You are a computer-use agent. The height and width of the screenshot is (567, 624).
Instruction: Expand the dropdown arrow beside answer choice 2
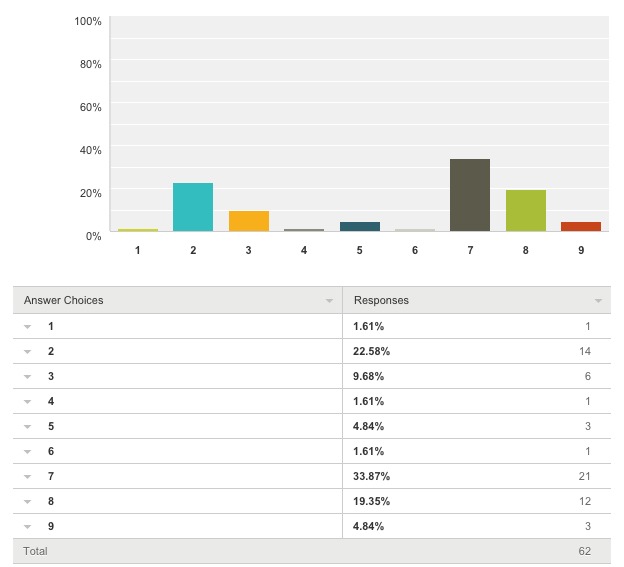27,352
